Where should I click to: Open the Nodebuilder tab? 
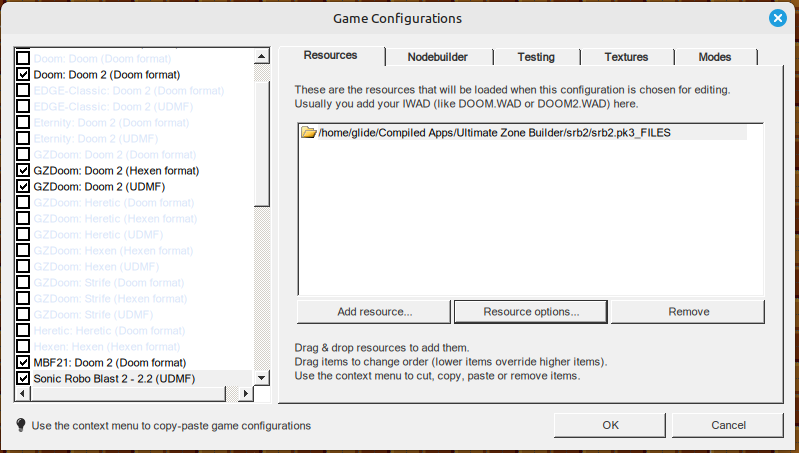coord(438,57)
